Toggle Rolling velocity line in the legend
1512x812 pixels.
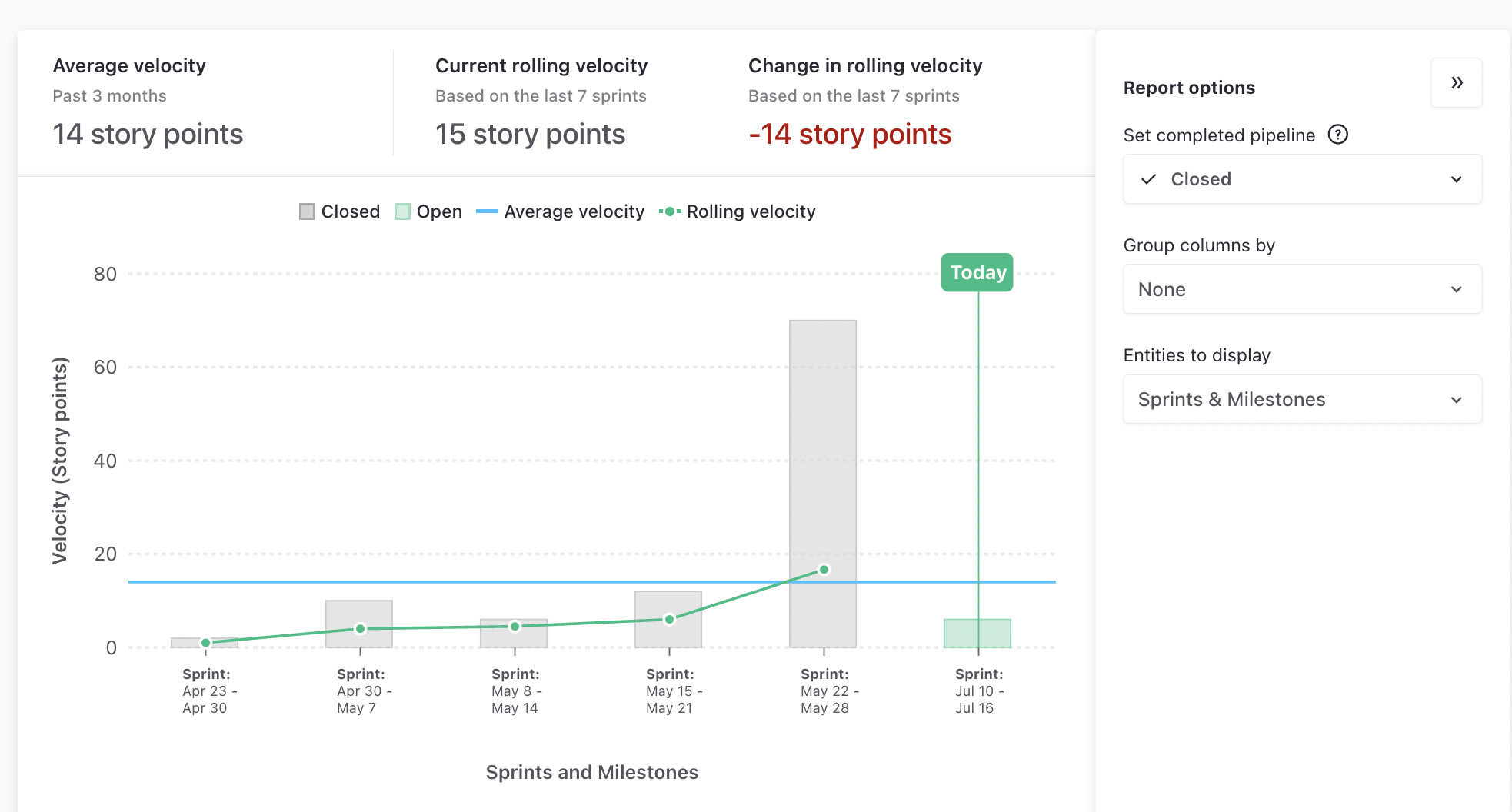point(737,211)
